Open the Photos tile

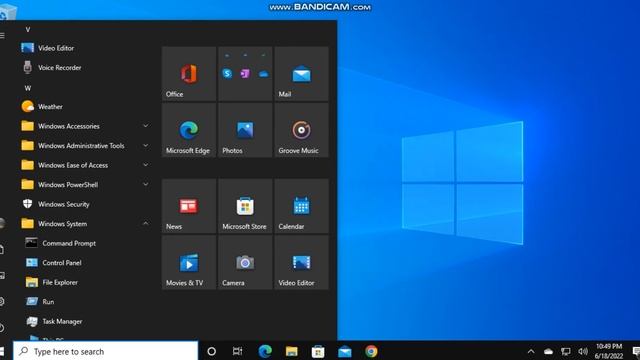click(x=245, y=130)
